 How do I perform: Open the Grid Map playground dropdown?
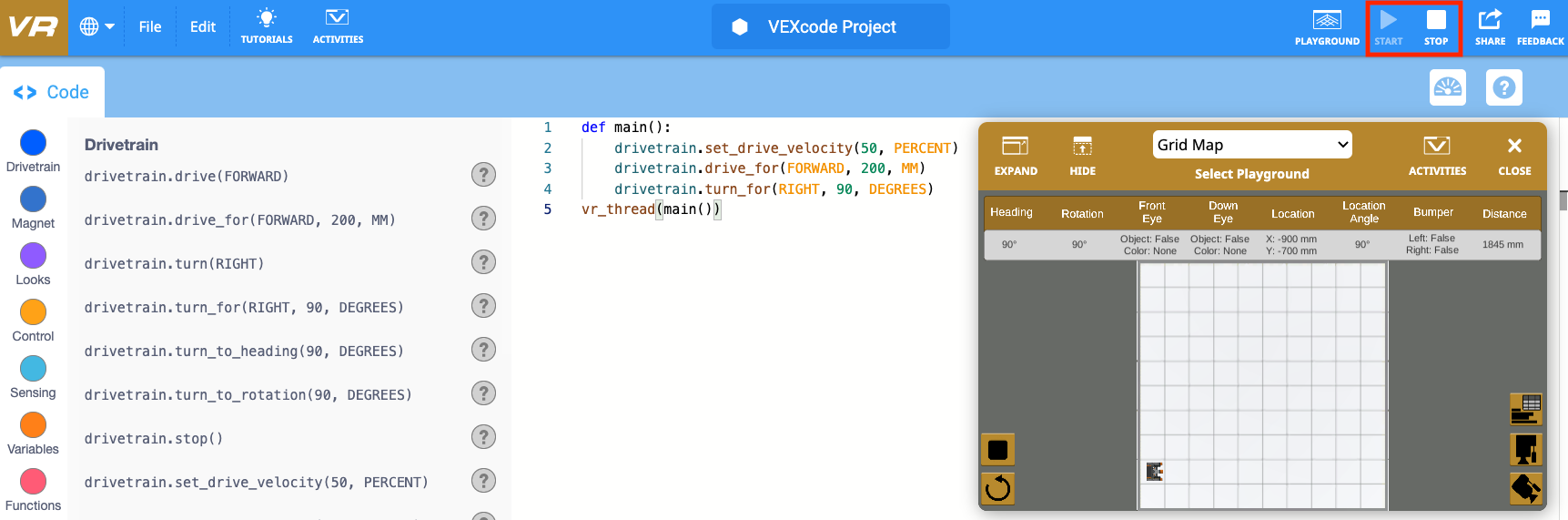1251,145
